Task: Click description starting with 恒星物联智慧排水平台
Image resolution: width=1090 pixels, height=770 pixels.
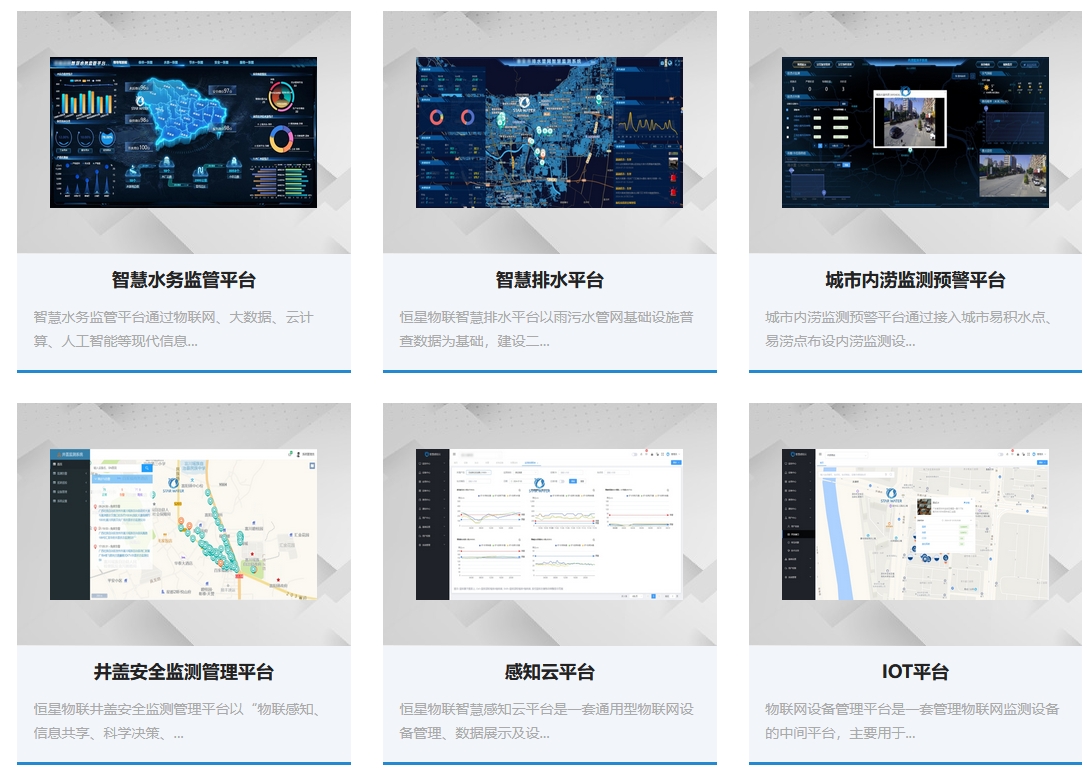Action: (x=546, y=329)
